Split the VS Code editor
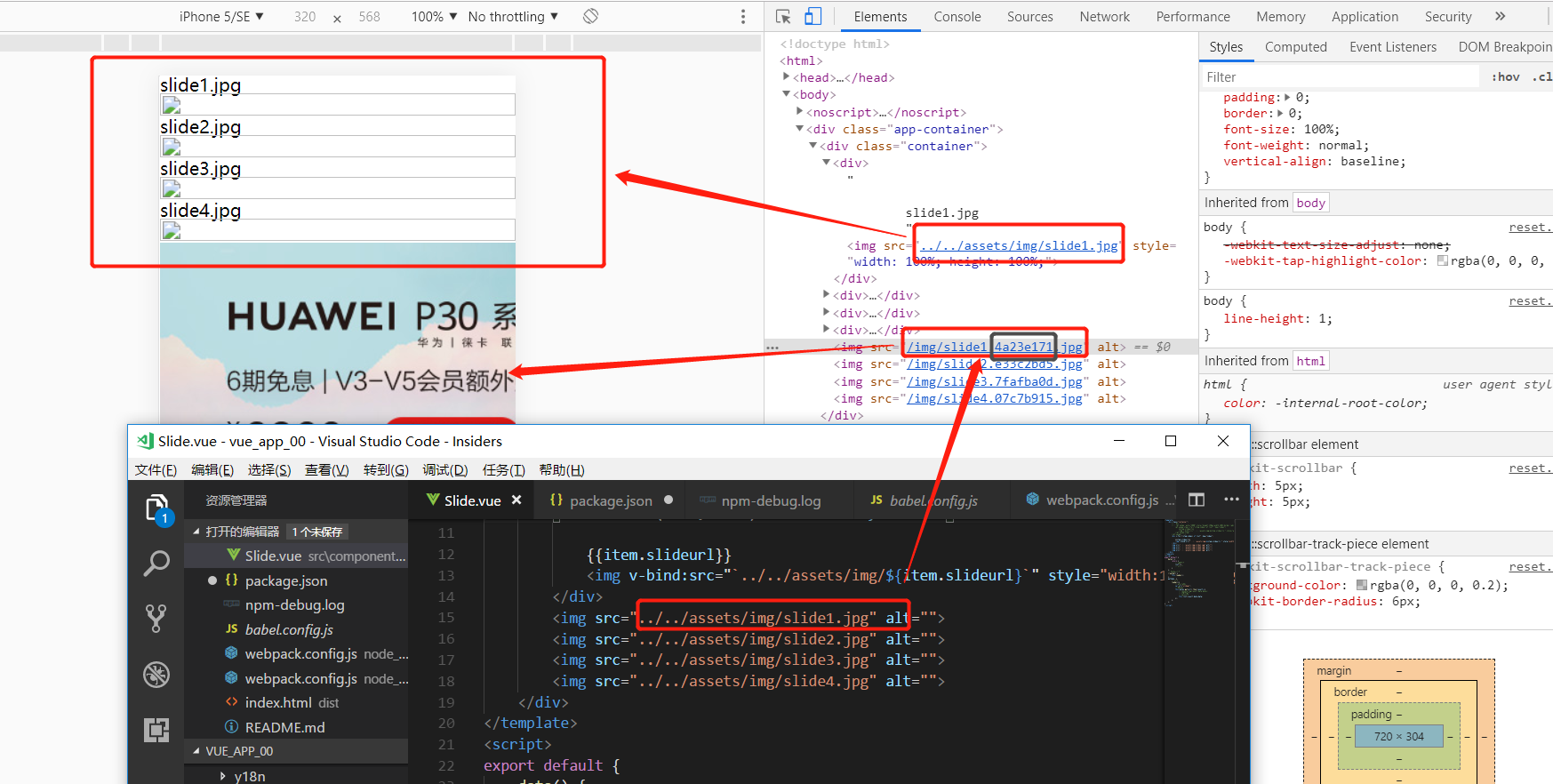The height and width of the screenshot is (784, 1553). [1197, 500]
